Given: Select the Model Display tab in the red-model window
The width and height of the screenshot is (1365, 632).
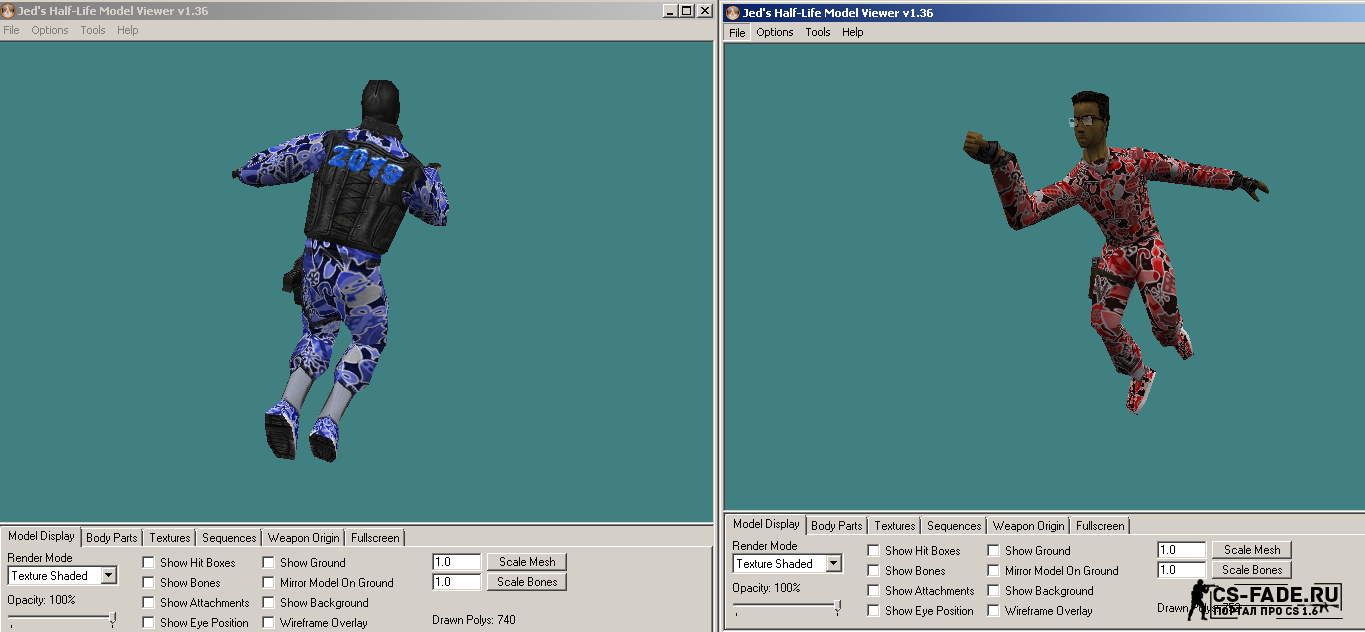Looking at the screenshot, I should [766, 524].
